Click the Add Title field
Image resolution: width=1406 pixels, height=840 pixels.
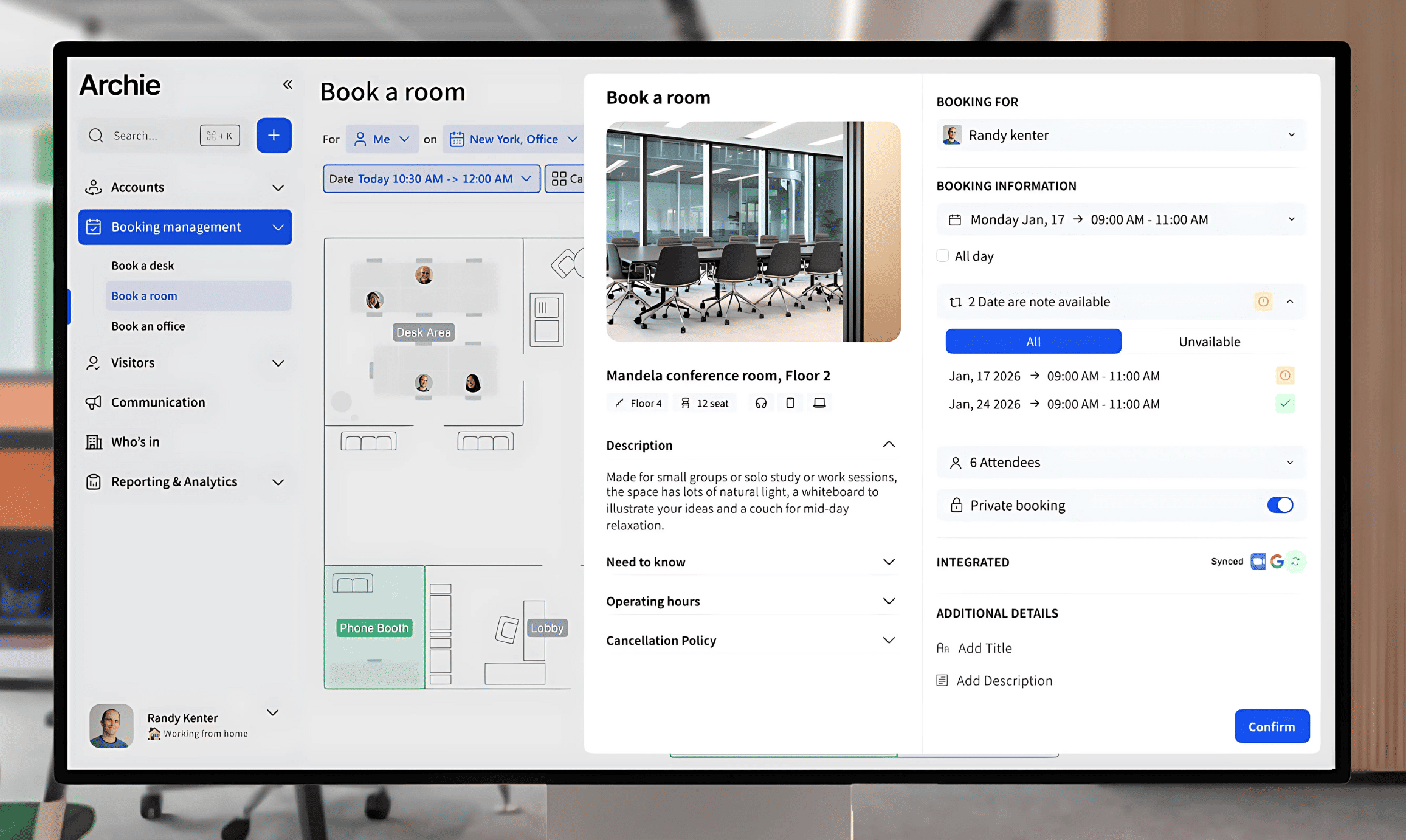pos(984,649)
